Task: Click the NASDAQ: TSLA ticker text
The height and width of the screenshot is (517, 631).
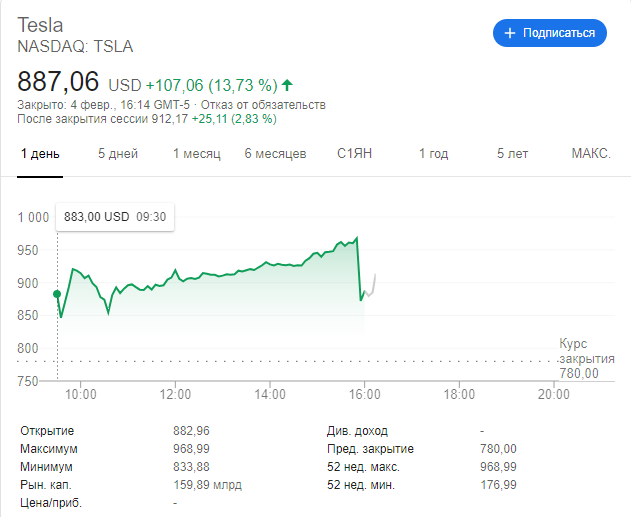Action: click(75, 46)
